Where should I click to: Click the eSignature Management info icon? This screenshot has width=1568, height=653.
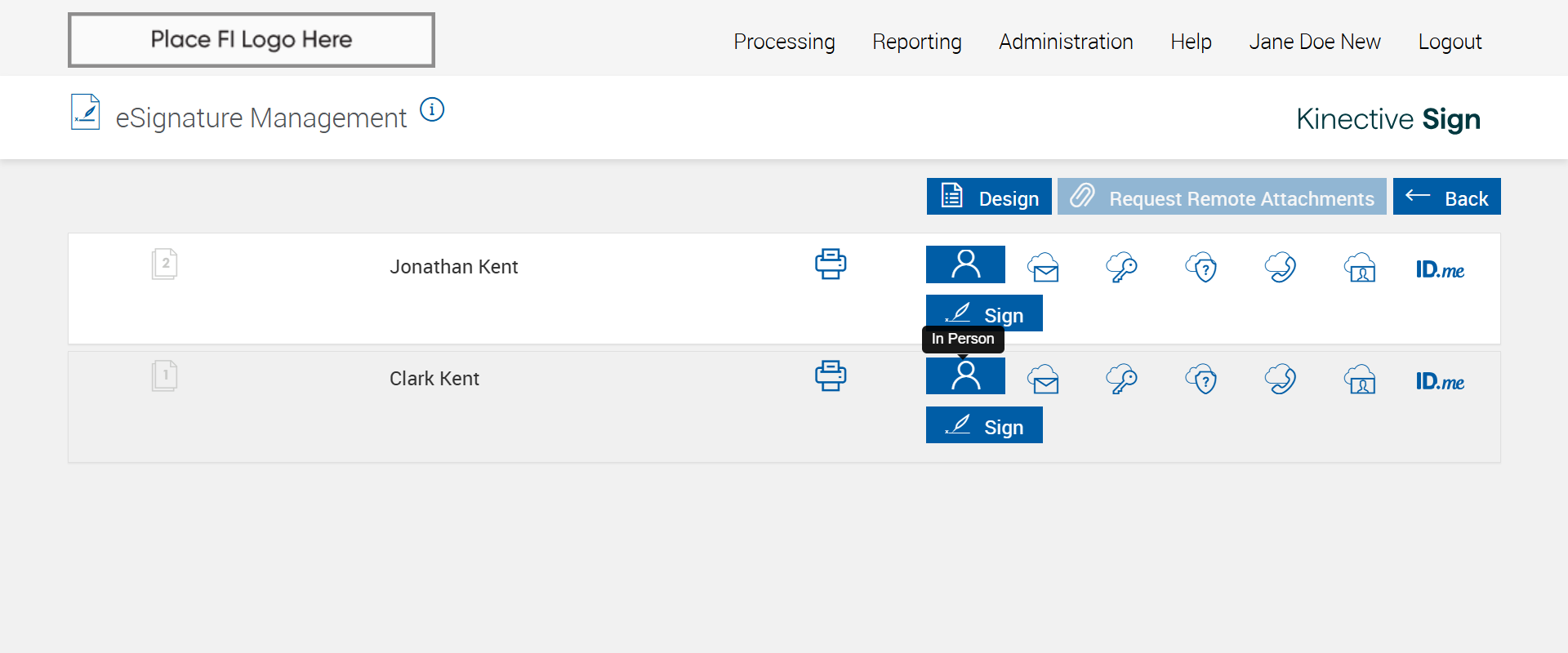tap(432, 109)
